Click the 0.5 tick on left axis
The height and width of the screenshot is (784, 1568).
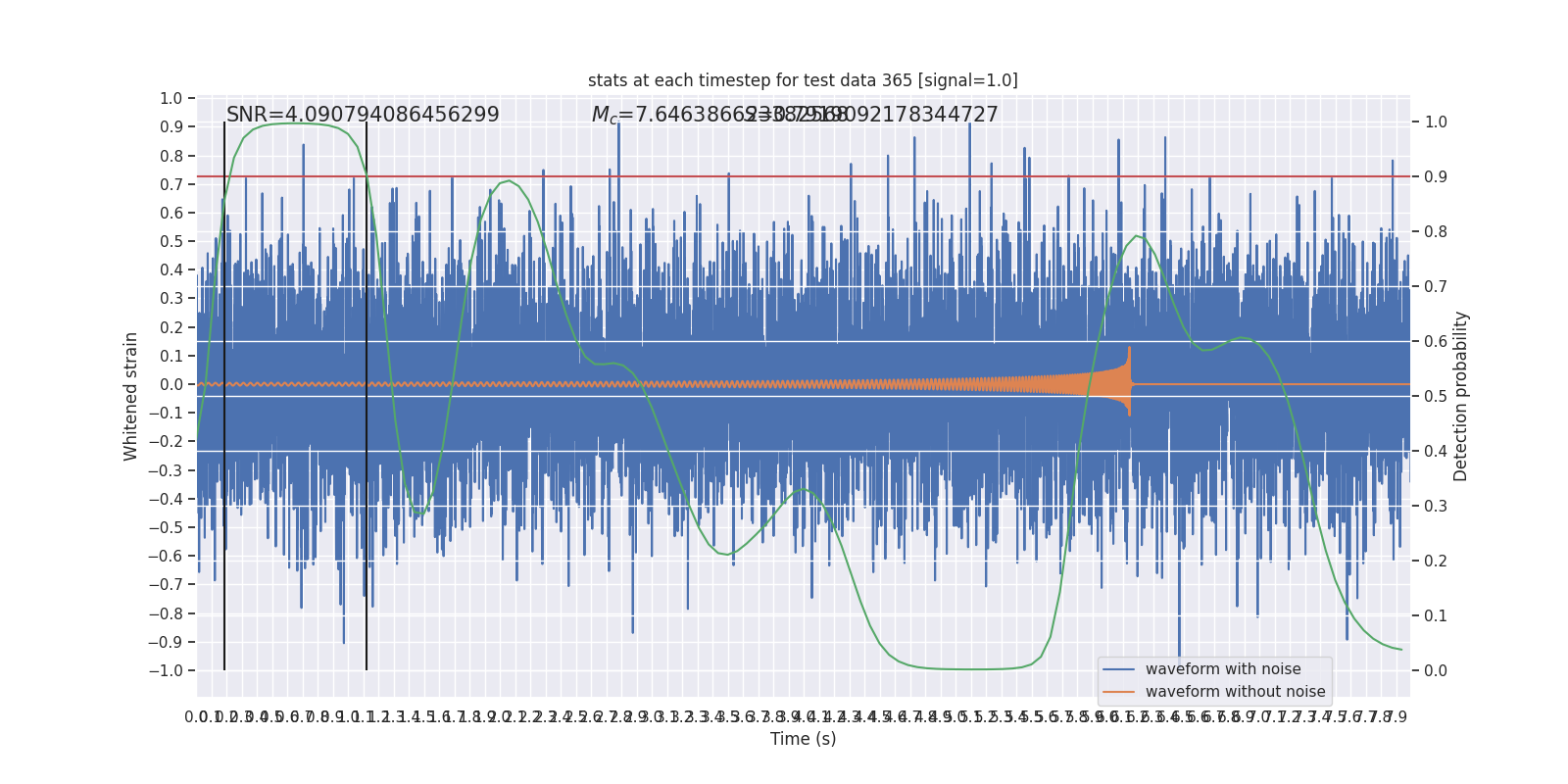point(171,241)
